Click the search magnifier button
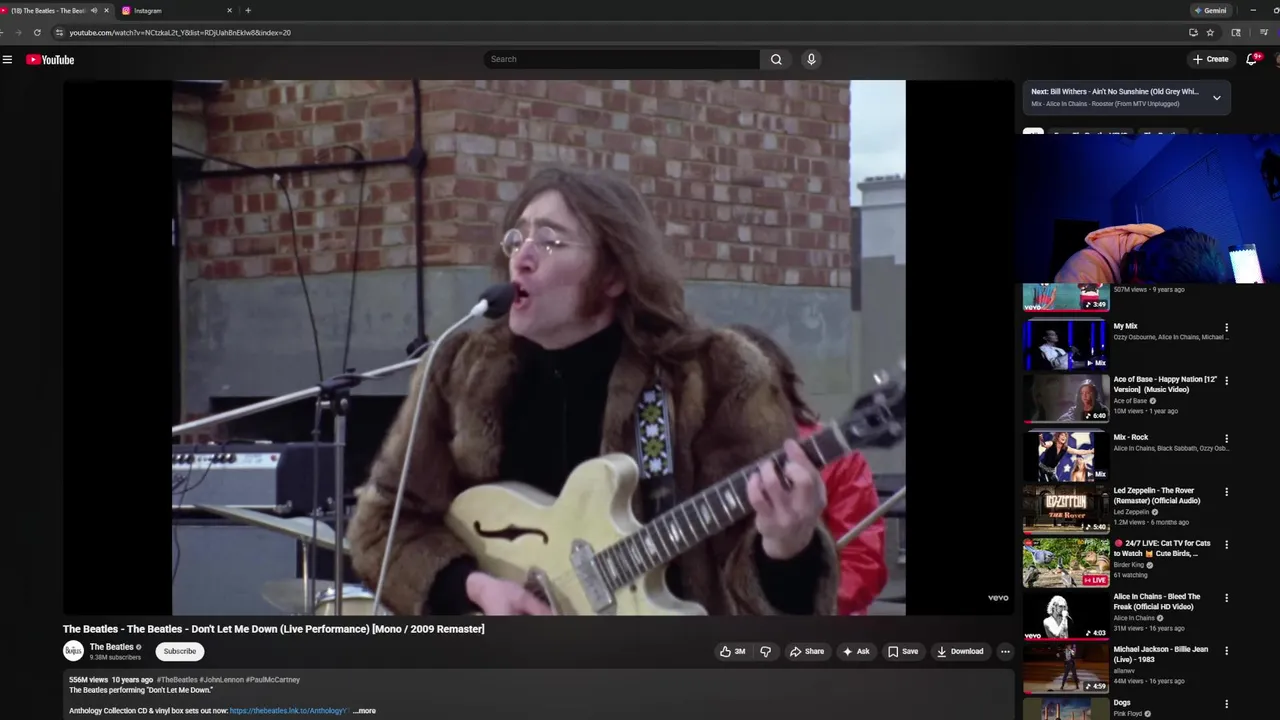Image resolution: width=1280 pixels, height=720 pixels. click(x=776, y=59)
